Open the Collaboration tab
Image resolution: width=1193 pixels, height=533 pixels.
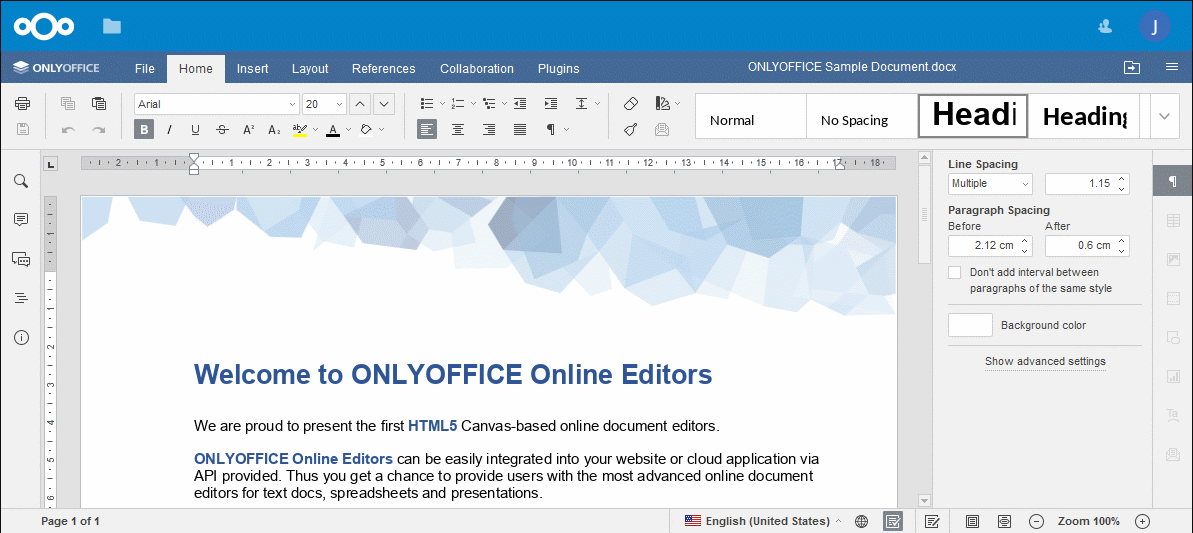pos(476,69)
